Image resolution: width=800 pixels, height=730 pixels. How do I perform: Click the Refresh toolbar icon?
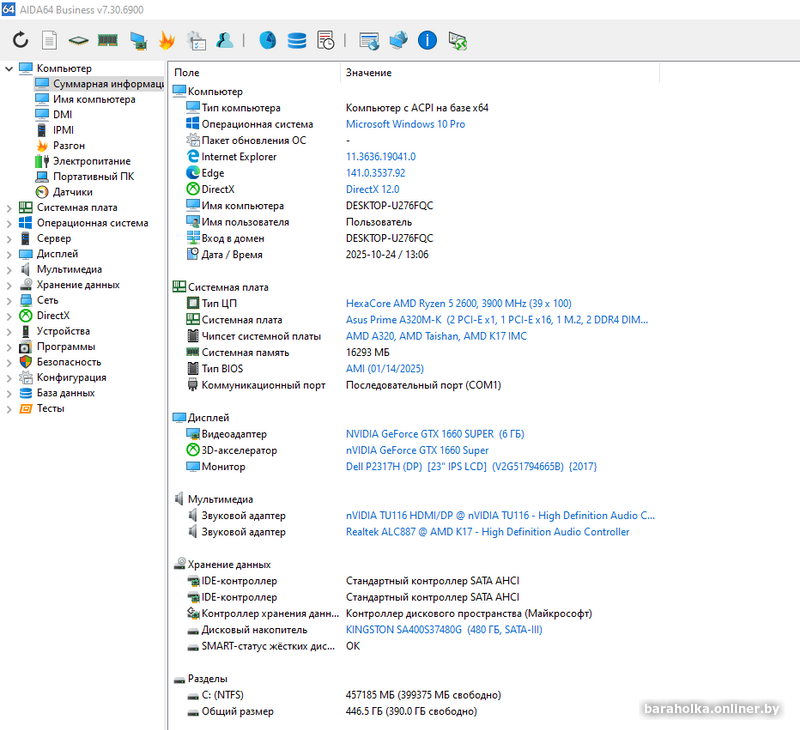tap(20, 41)
